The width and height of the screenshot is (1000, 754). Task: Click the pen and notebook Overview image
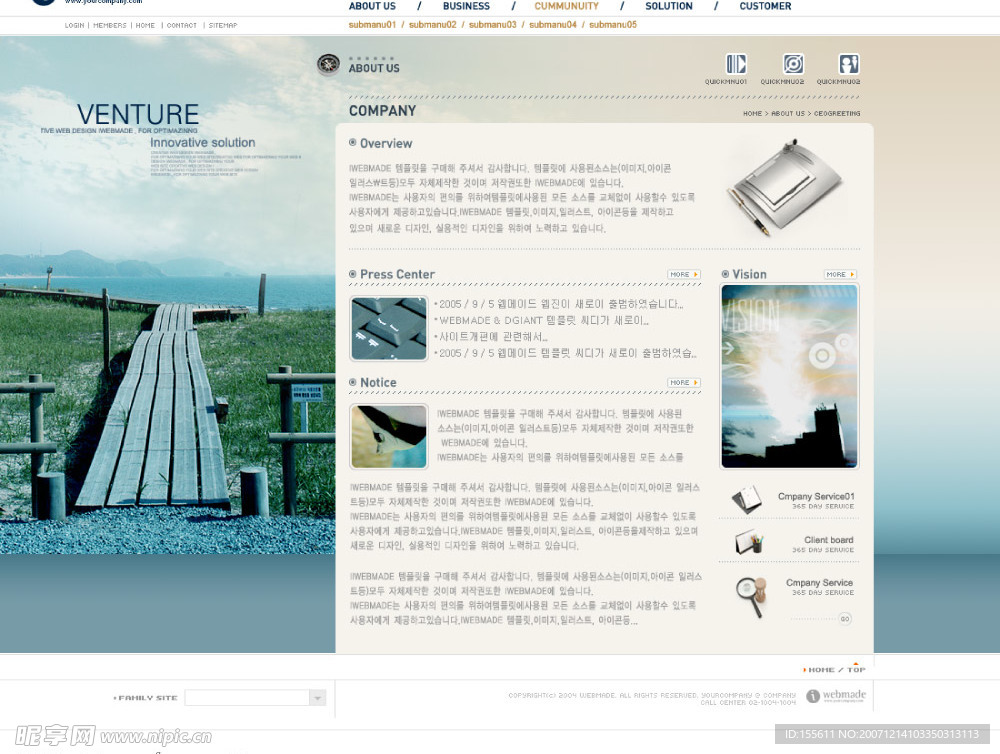pyautogui.click(x=786, y=187)
